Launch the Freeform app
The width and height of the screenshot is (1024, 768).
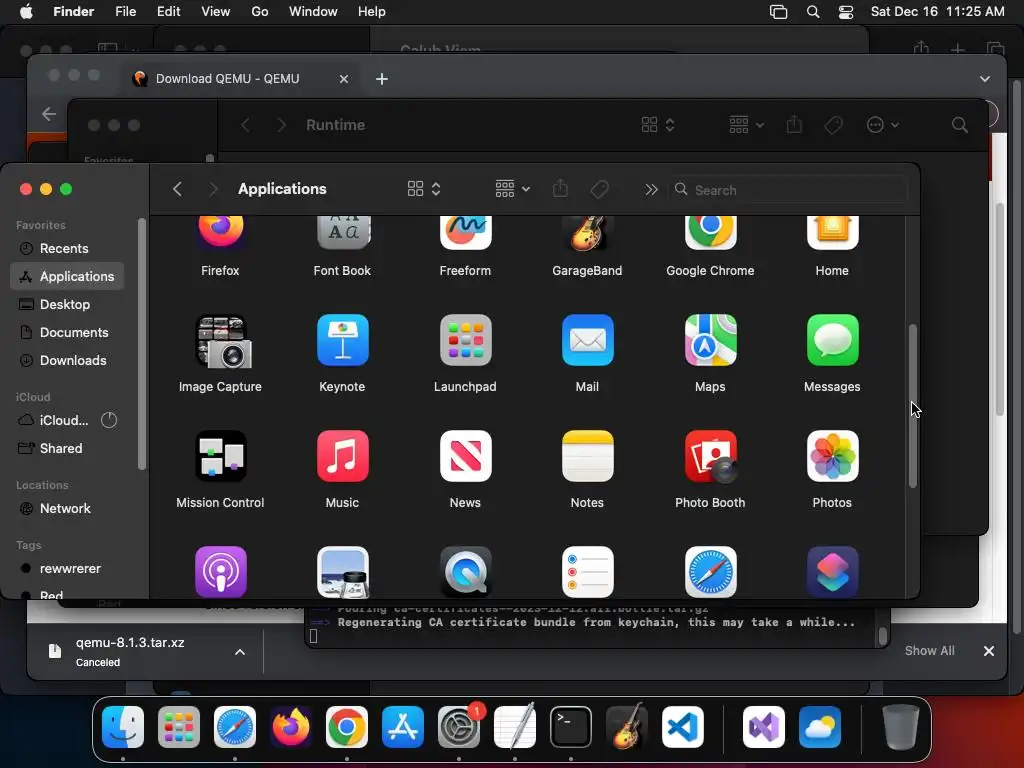465,233
